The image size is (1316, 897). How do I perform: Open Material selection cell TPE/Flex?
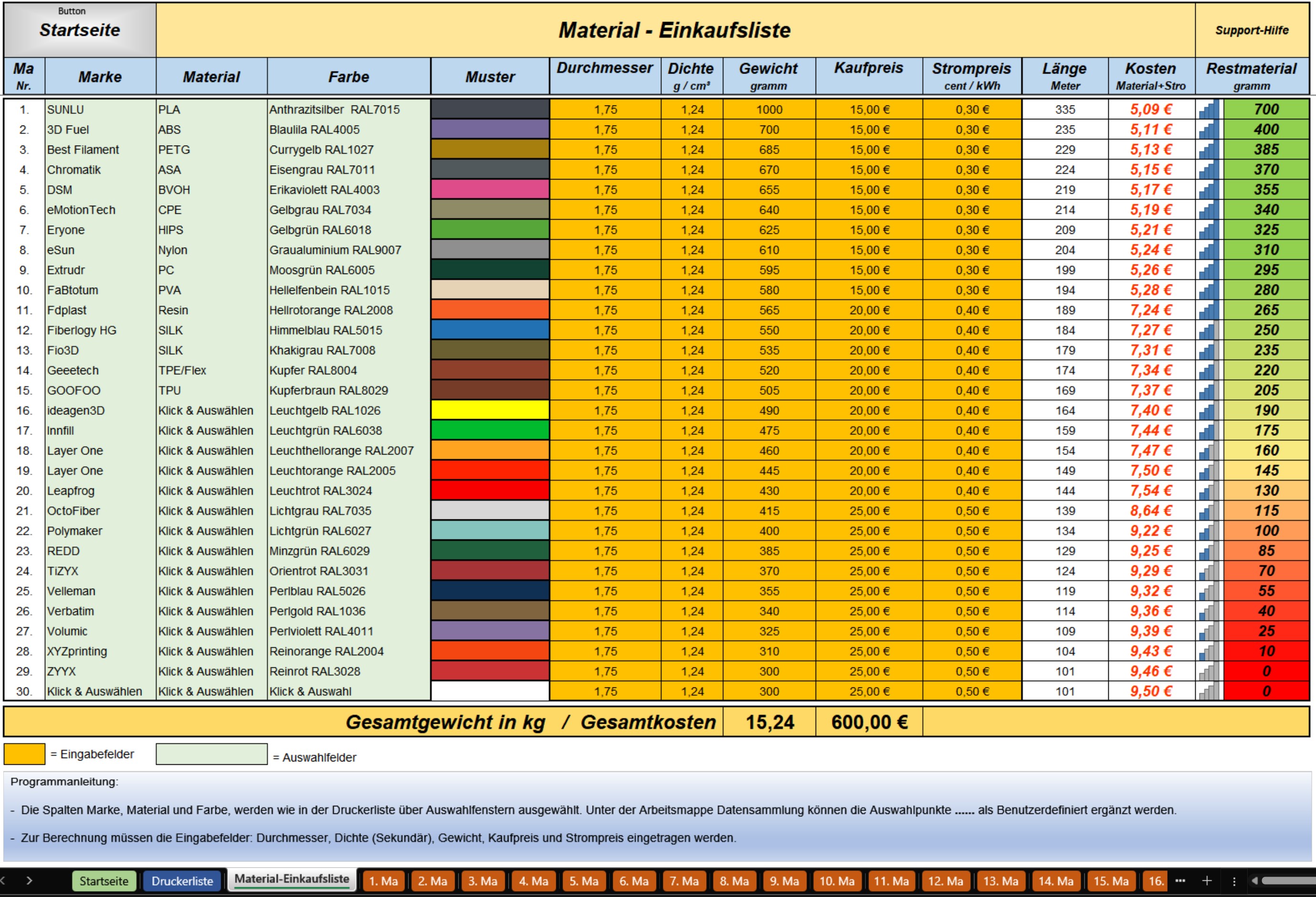211,370
